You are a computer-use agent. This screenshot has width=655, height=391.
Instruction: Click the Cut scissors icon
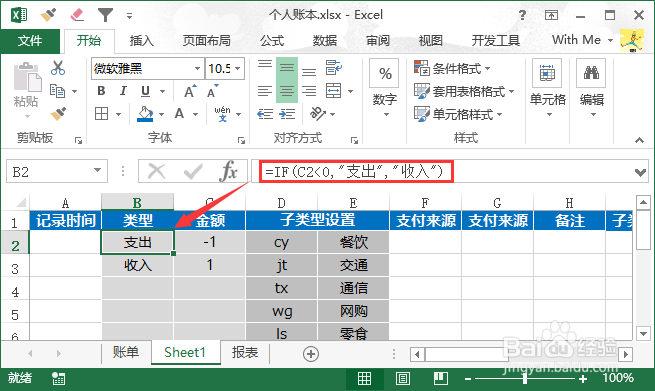coord(58,68)
